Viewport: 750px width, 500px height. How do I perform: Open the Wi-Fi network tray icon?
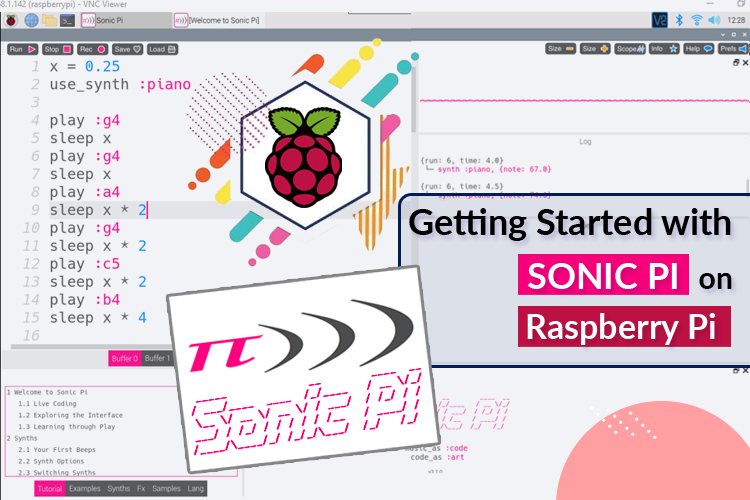coord(697,20)
